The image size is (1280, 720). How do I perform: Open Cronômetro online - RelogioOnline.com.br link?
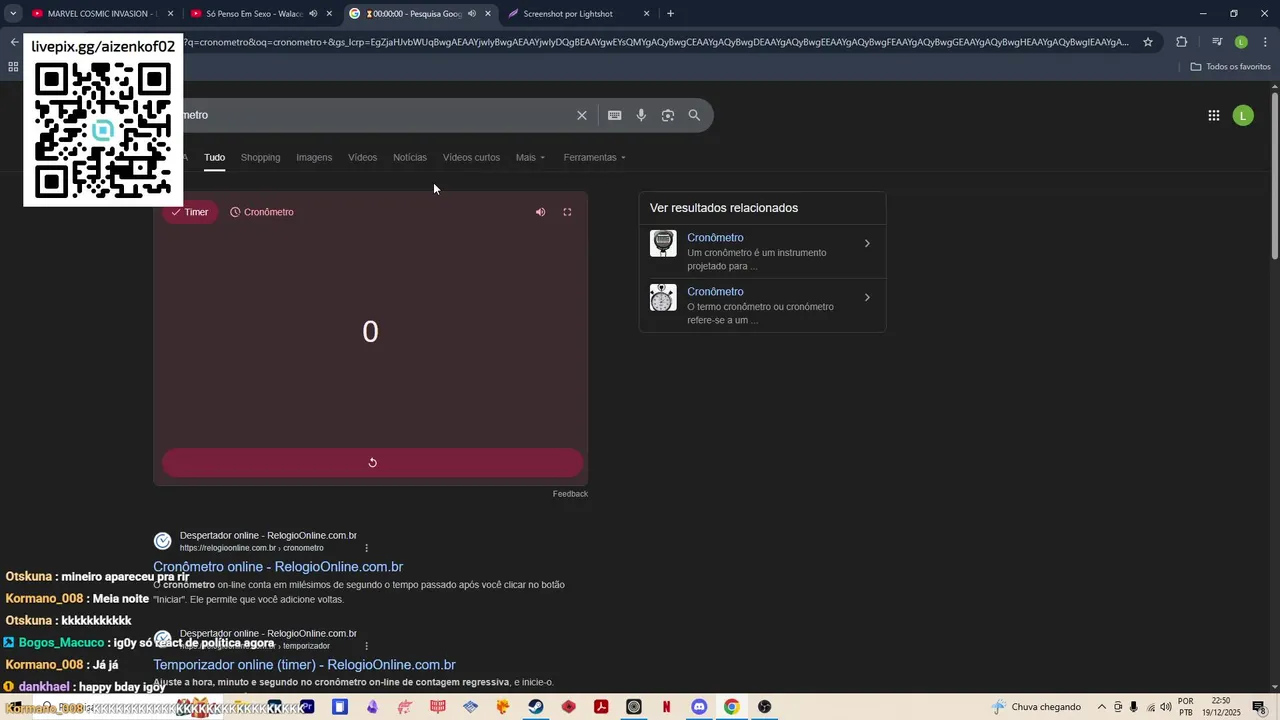(x=278, y=567)
